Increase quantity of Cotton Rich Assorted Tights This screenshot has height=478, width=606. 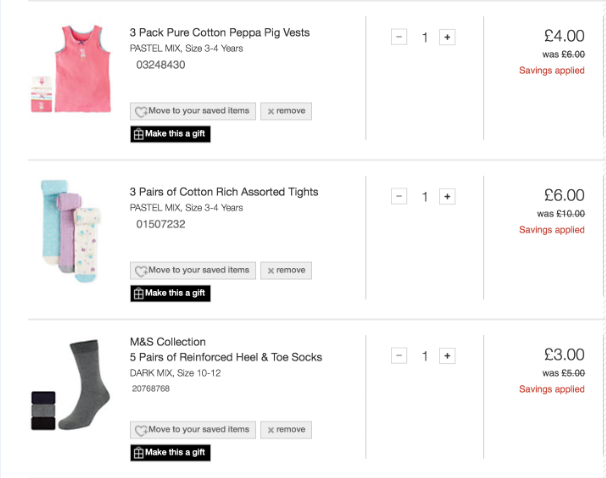(447, 196)
